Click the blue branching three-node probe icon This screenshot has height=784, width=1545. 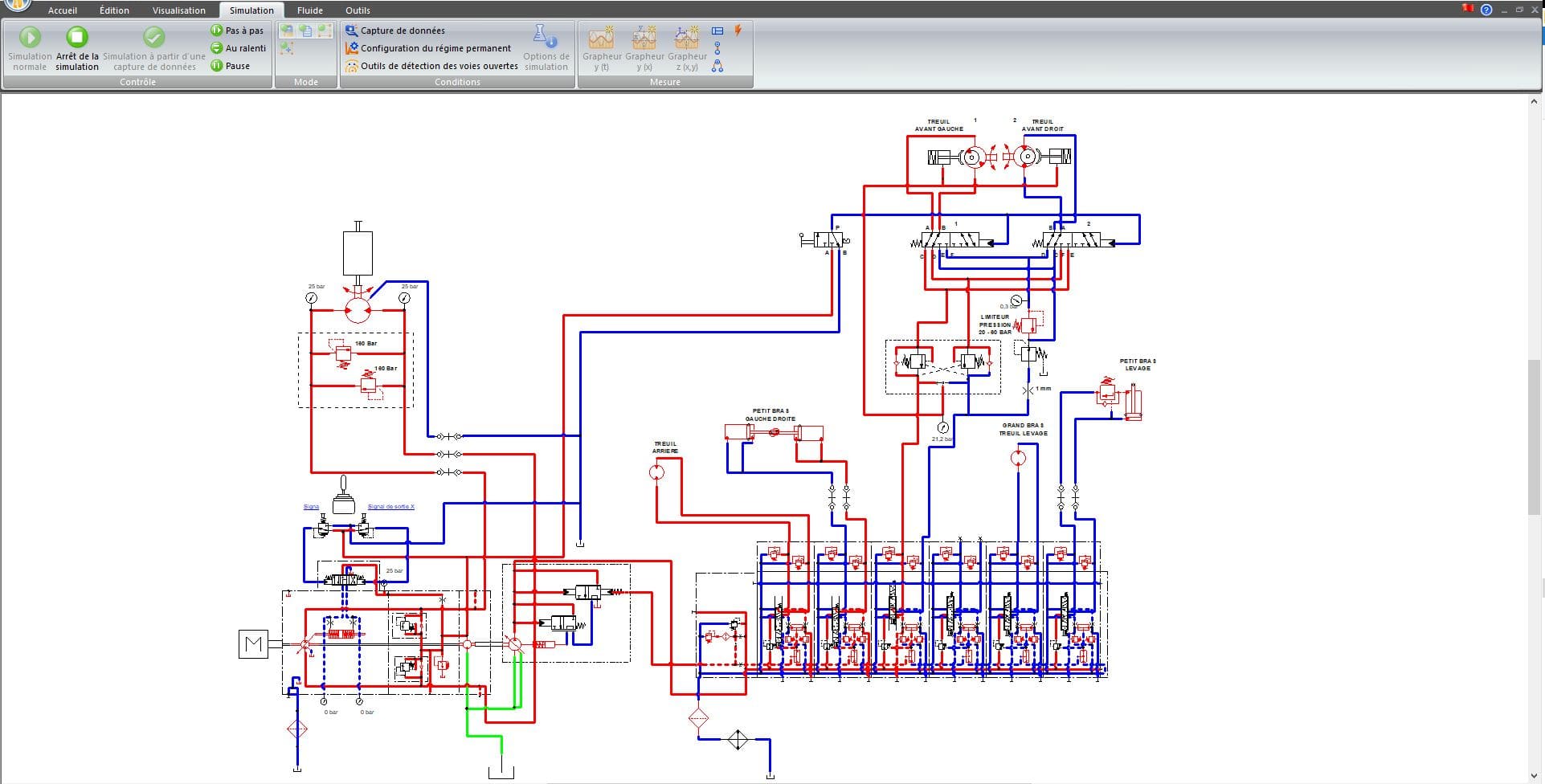tap(717, 66)
